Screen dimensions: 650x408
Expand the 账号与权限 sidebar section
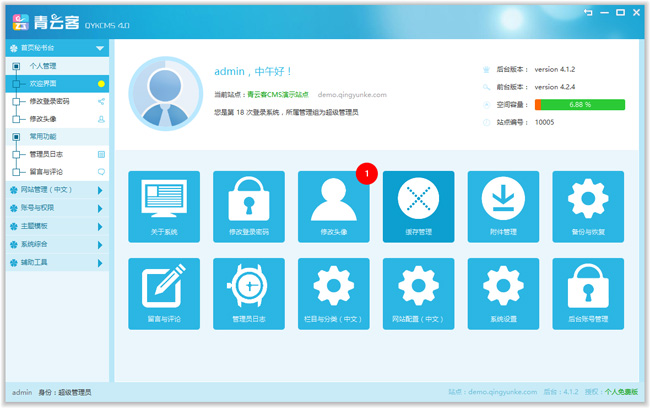pyautogui.click(x=57, y=208)
